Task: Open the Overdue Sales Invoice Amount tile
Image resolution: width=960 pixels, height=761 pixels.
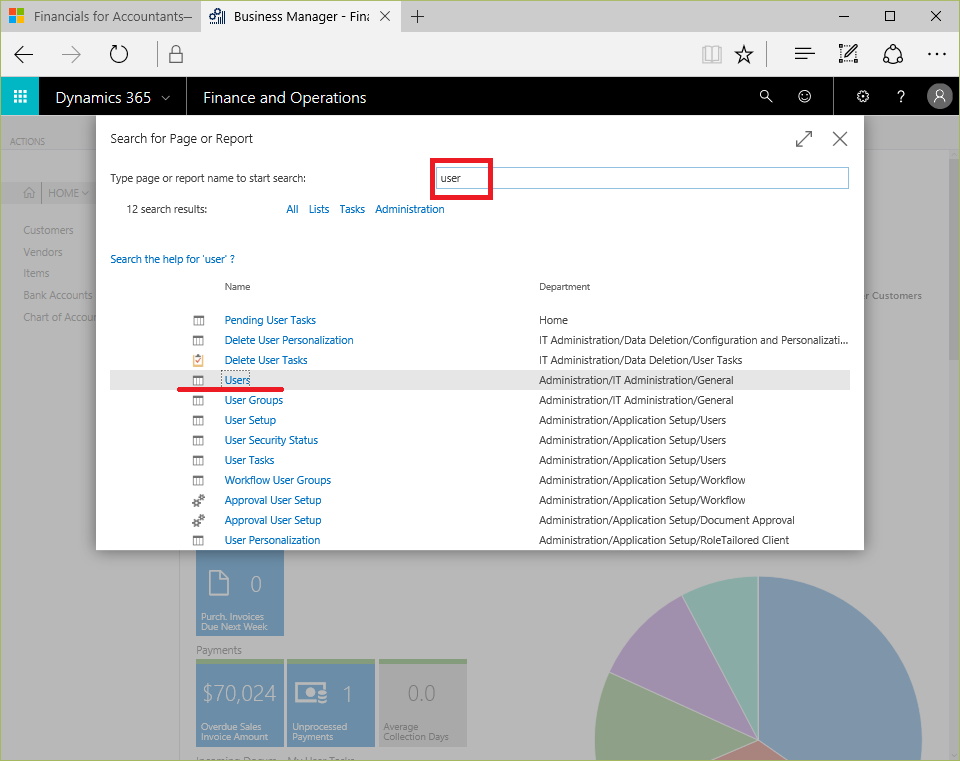Action: [240, 703]
